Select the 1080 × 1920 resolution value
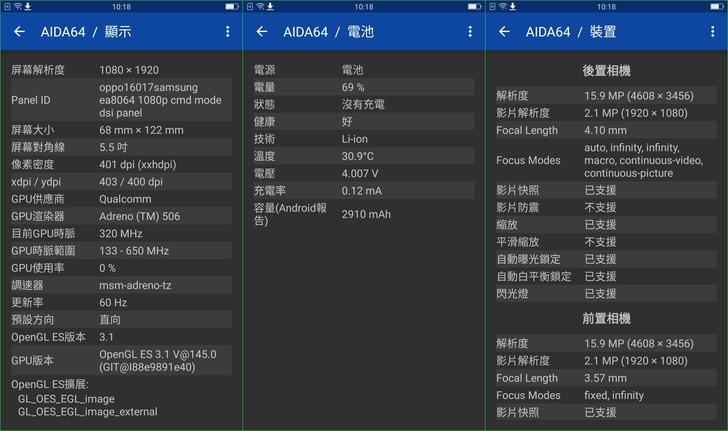 (129, 70)
